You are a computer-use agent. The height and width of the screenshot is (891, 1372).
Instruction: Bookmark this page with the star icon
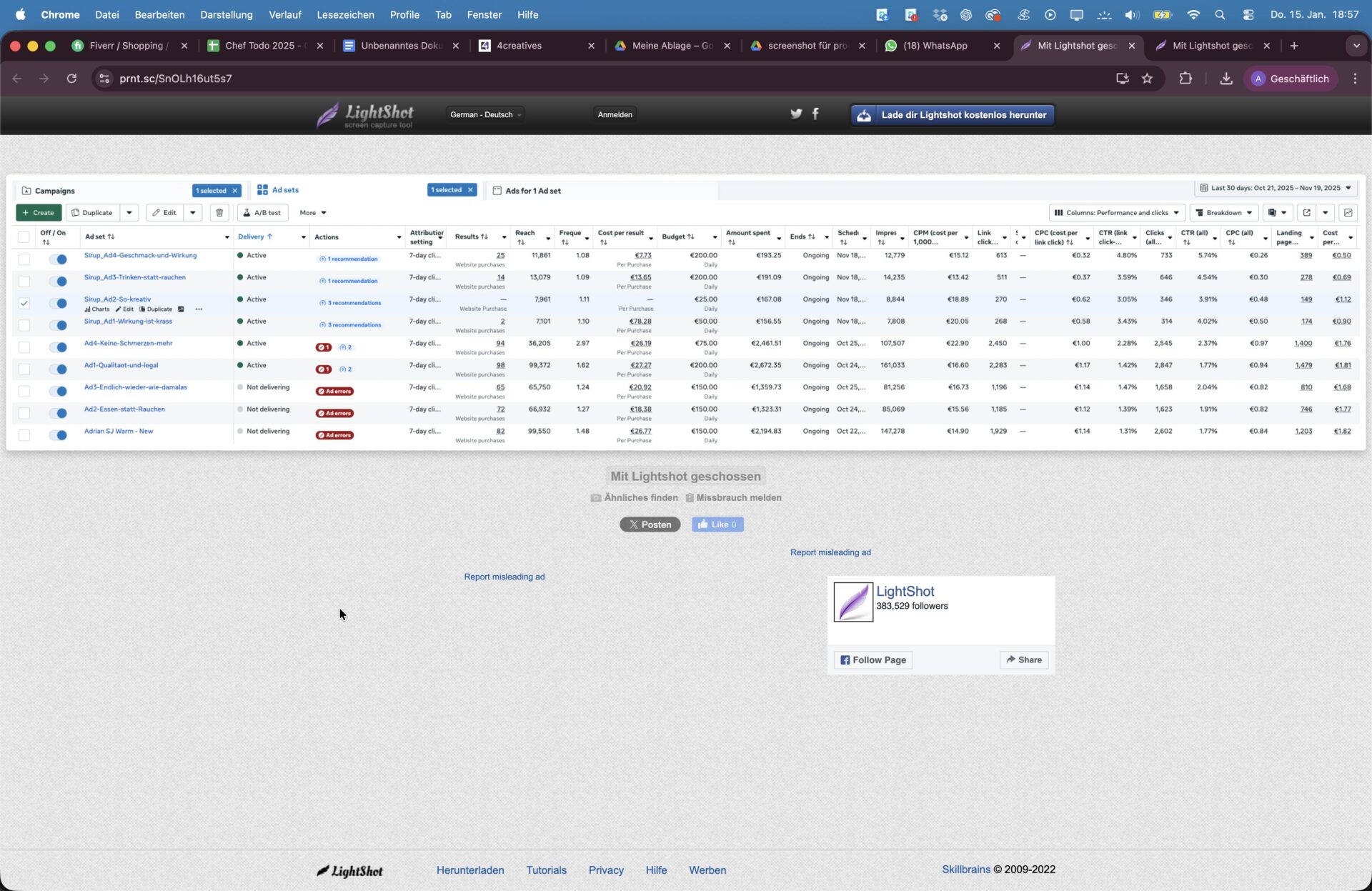pyautogui.click(x=1147, y=79)
